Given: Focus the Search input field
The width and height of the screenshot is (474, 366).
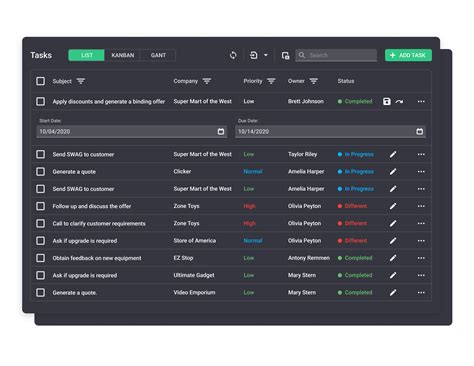Looking at the screenshot, I should pyautogui.click(x=336, y=55).
